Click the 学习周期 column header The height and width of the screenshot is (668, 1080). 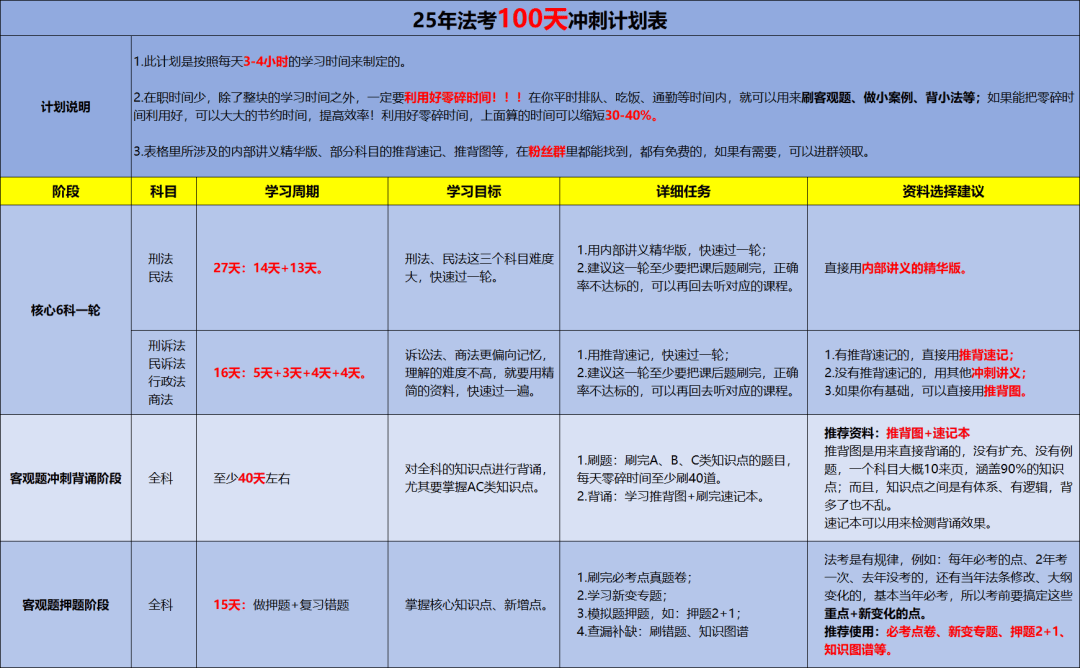click(292, 191)
